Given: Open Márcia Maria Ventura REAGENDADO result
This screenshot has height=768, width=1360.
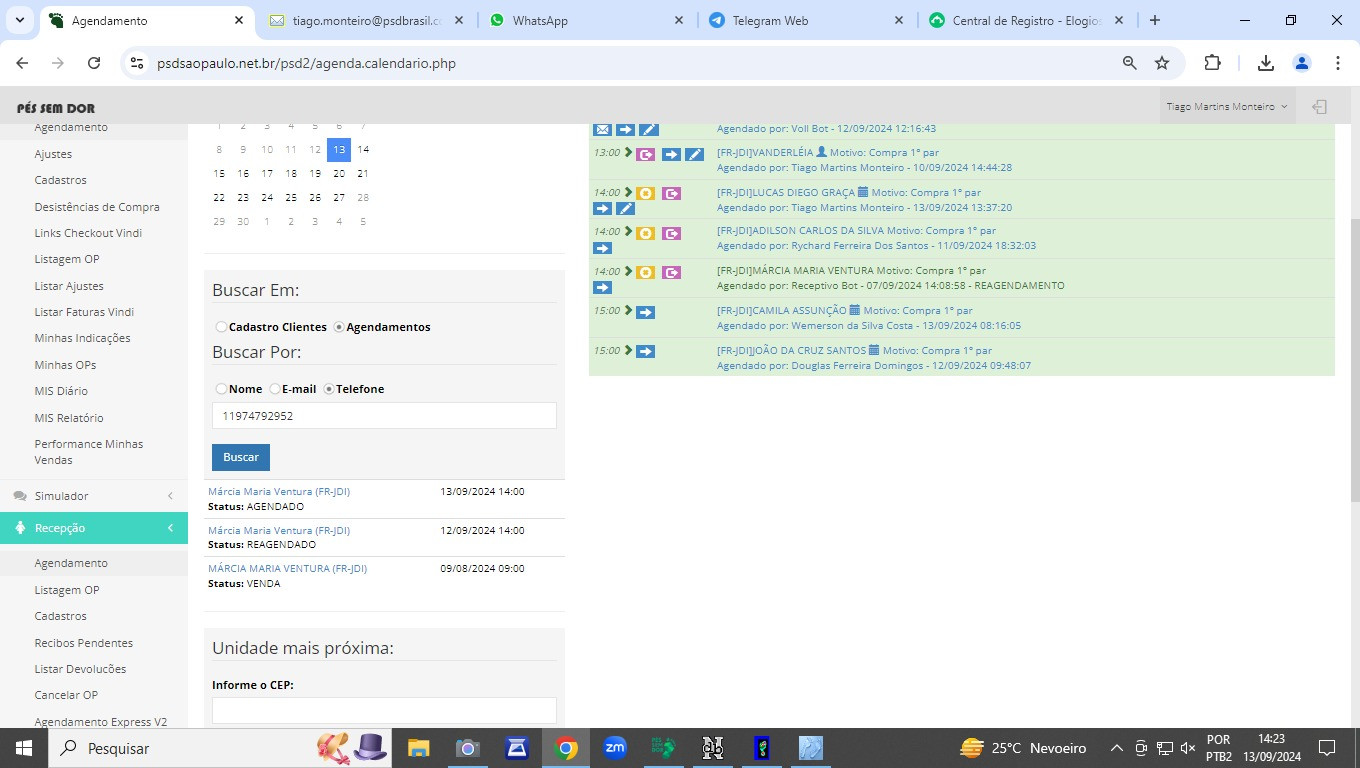Looking at the screenshot, I should [279, 531].
